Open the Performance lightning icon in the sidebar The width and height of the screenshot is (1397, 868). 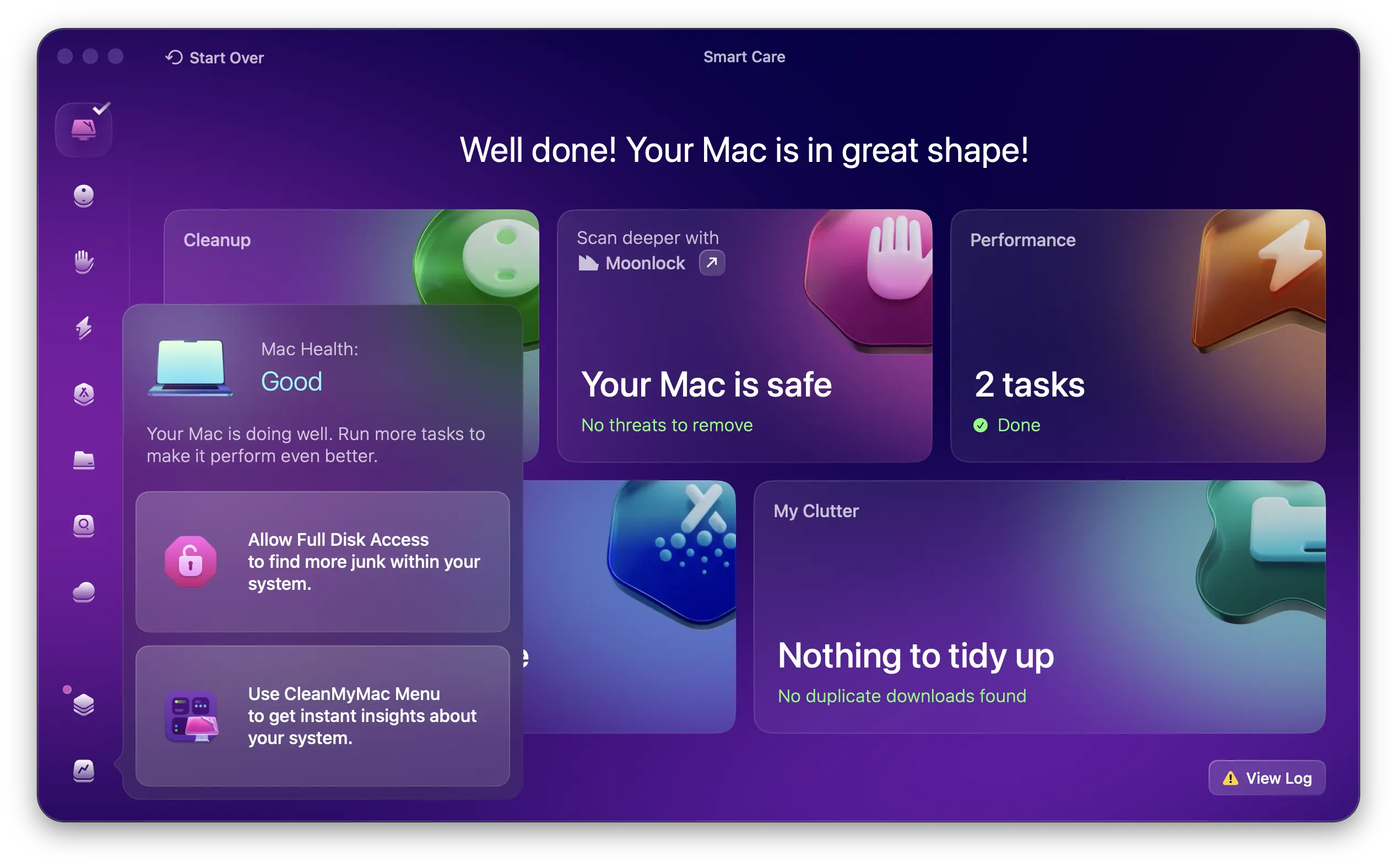[84, 328]
